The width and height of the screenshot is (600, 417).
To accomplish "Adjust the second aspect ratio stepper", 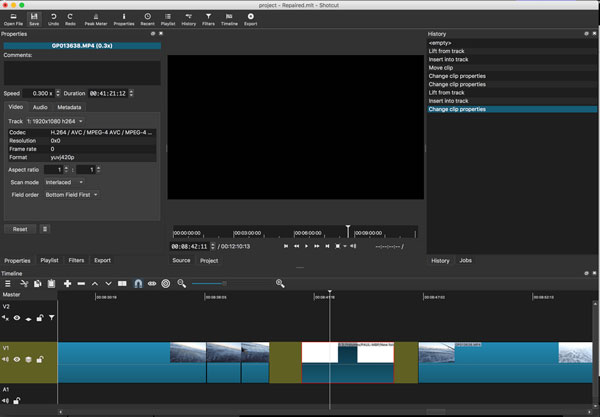I will click(98, 169).
